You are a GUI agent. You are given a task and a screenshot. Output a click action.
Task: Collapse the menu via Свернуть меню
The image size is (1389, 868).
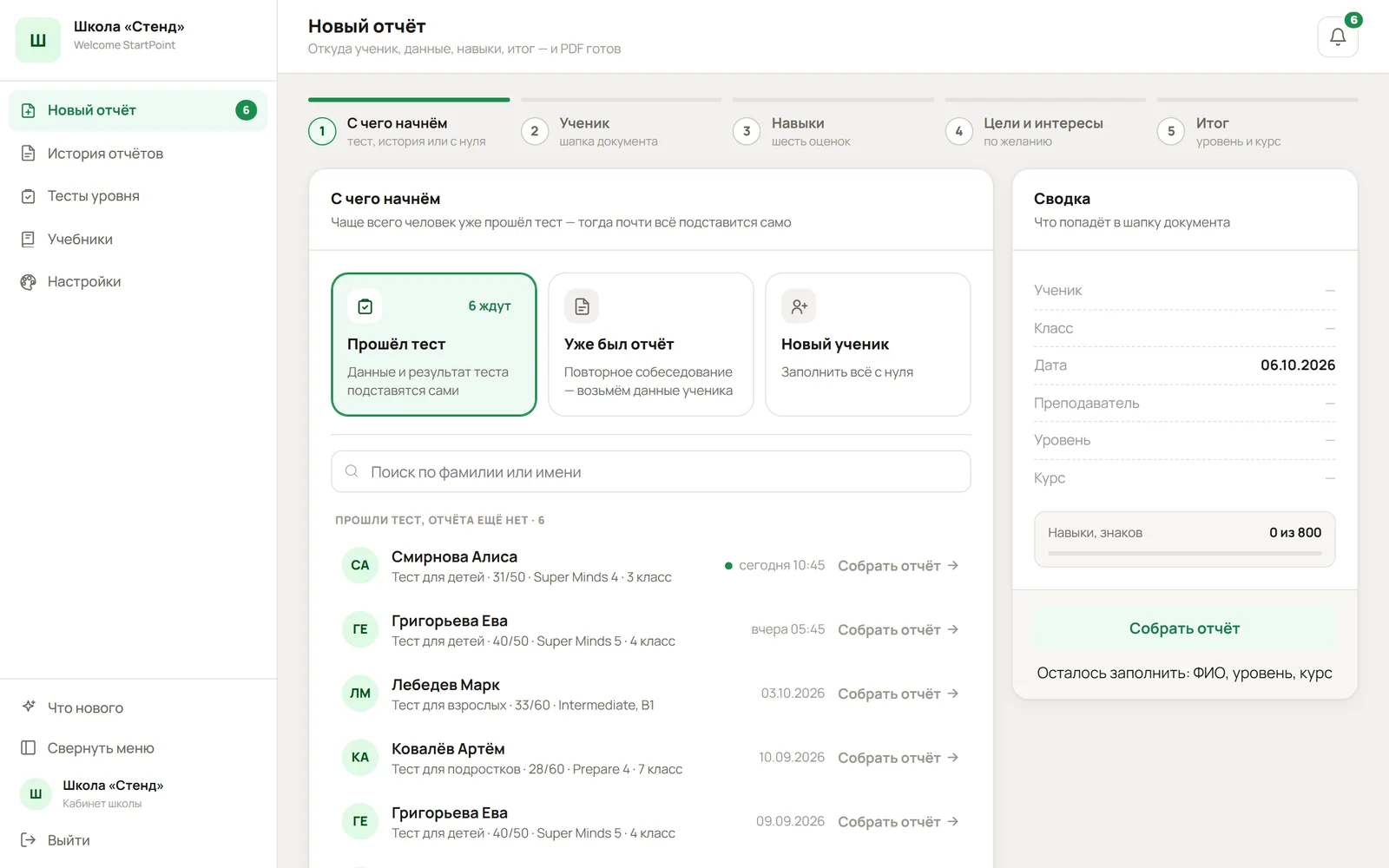point(138,748)
